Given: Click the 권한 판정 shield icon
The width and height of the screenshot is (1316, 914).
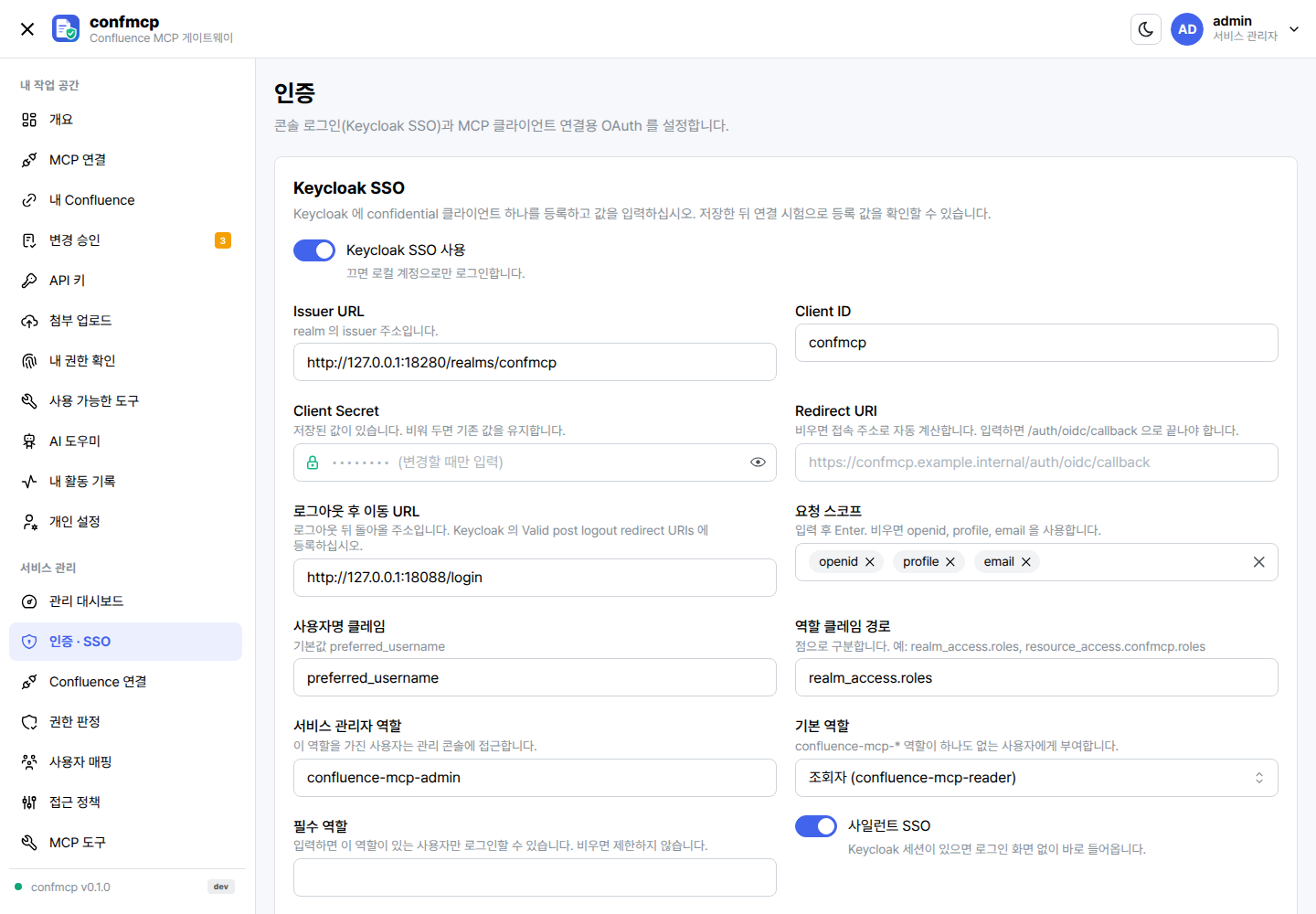Looking at the screenshot, I should pos(29,722).
